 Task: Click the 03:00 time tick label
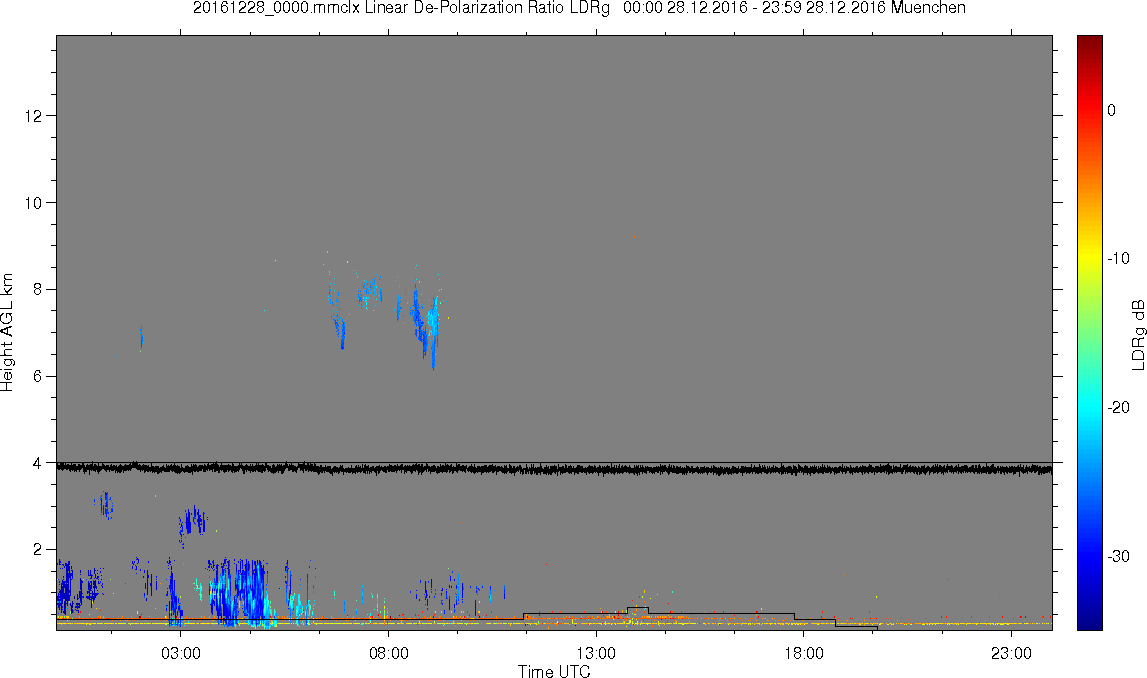click(181, 653)
